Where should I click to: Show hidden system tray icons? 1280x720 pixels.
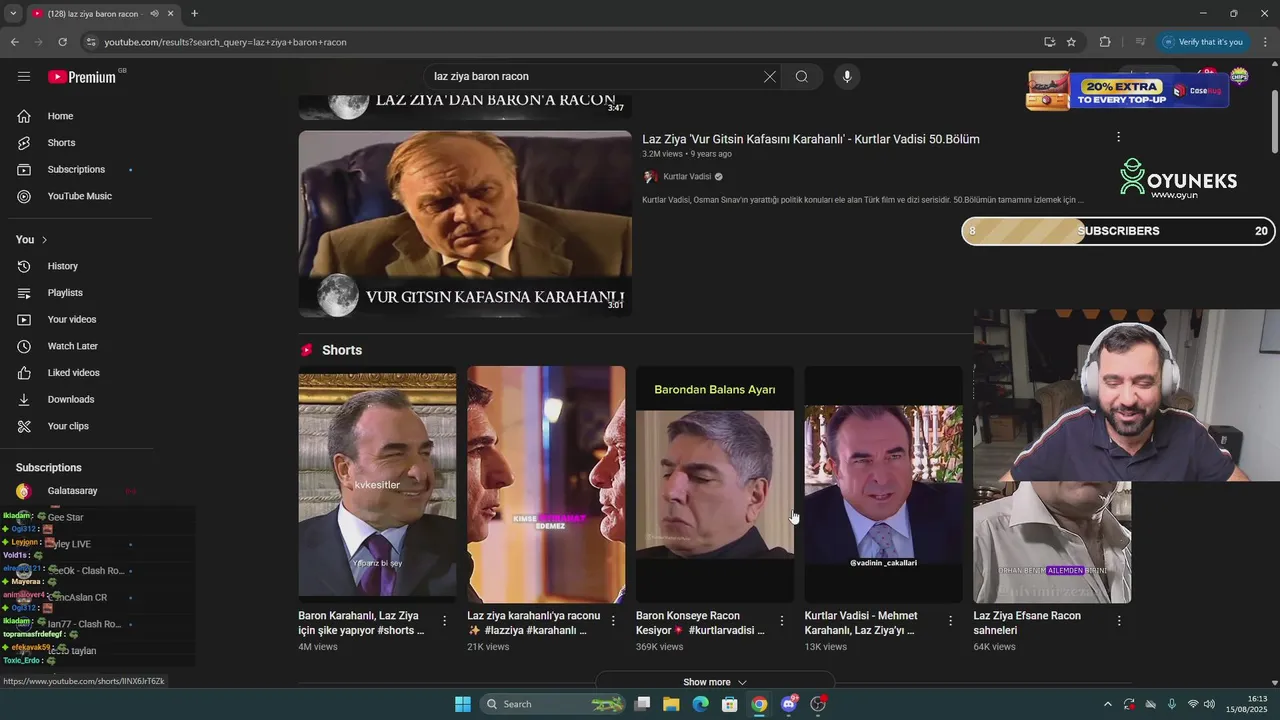[1107, 704]
